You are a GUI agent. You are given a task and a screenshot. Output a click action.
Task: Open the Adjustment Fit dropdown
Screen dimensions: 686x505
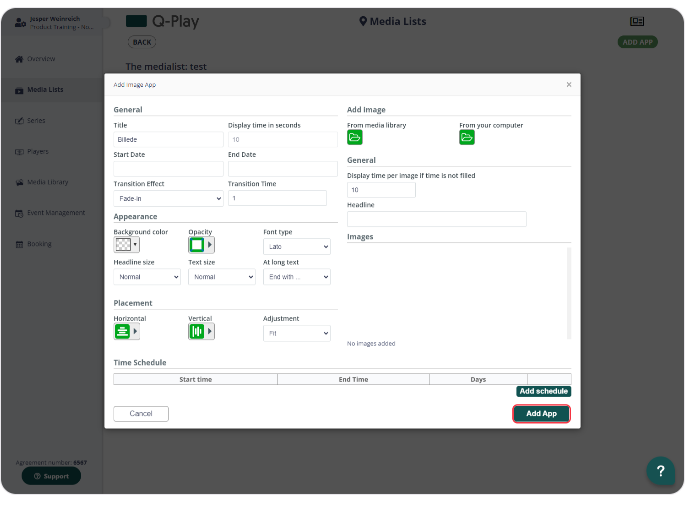pyautogui.click(x=297, y=333)
